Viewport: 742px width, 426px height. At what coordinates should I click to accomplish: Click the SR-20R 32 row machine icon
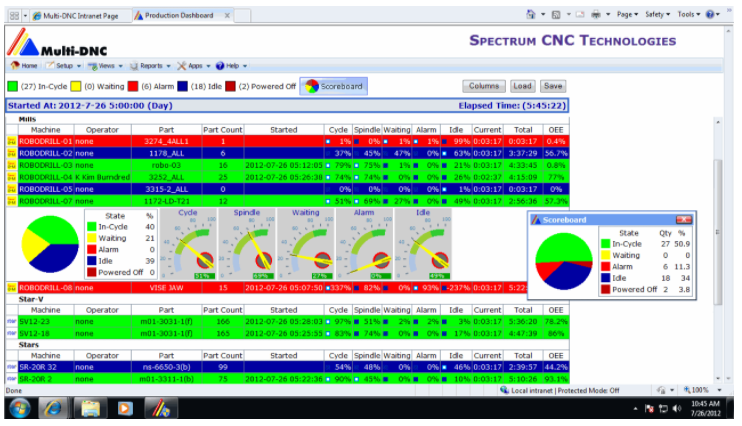click(11, 367)
